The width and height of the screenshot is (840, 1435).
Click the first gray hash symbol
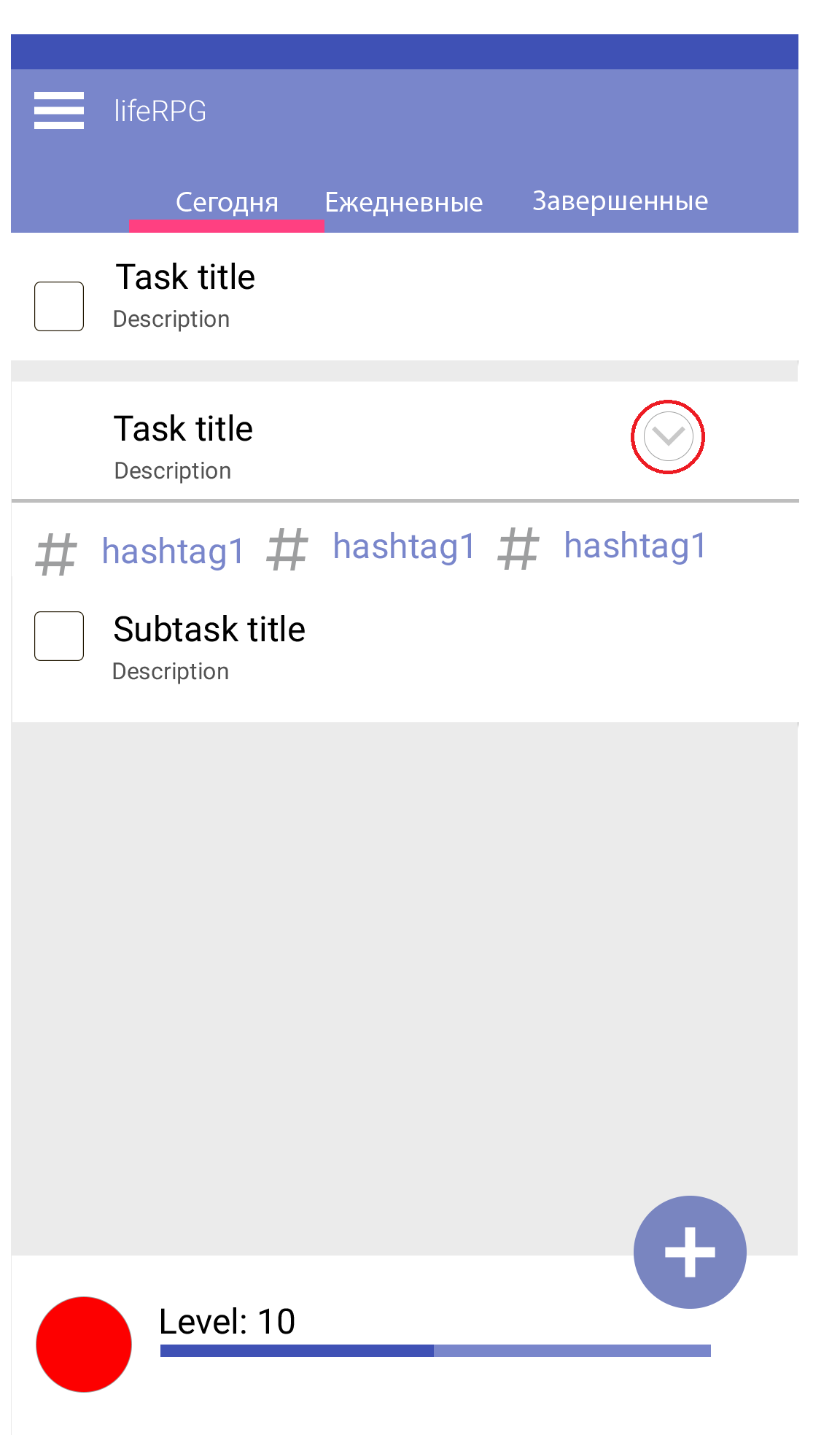pyautogui.click(x=56, y=554)
